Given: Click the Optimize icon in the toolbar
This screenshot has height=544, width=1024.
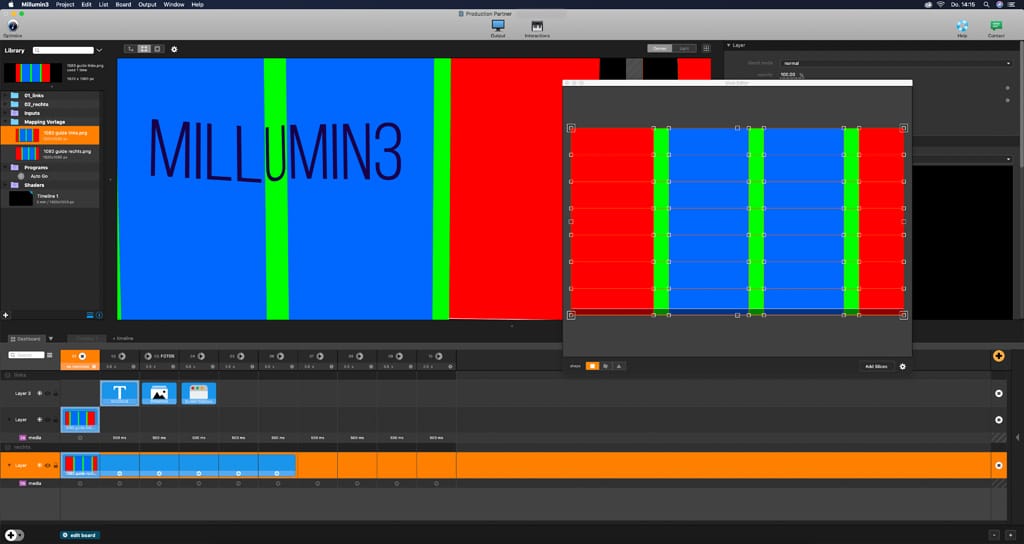Looking at the screenshot, I should 13,26.
